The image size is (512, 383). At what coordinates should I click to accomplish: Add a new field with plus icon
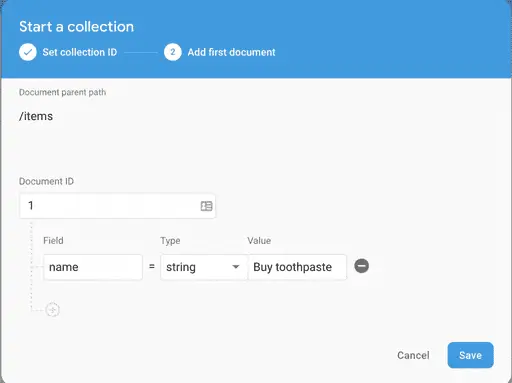[x=52, y=310]
